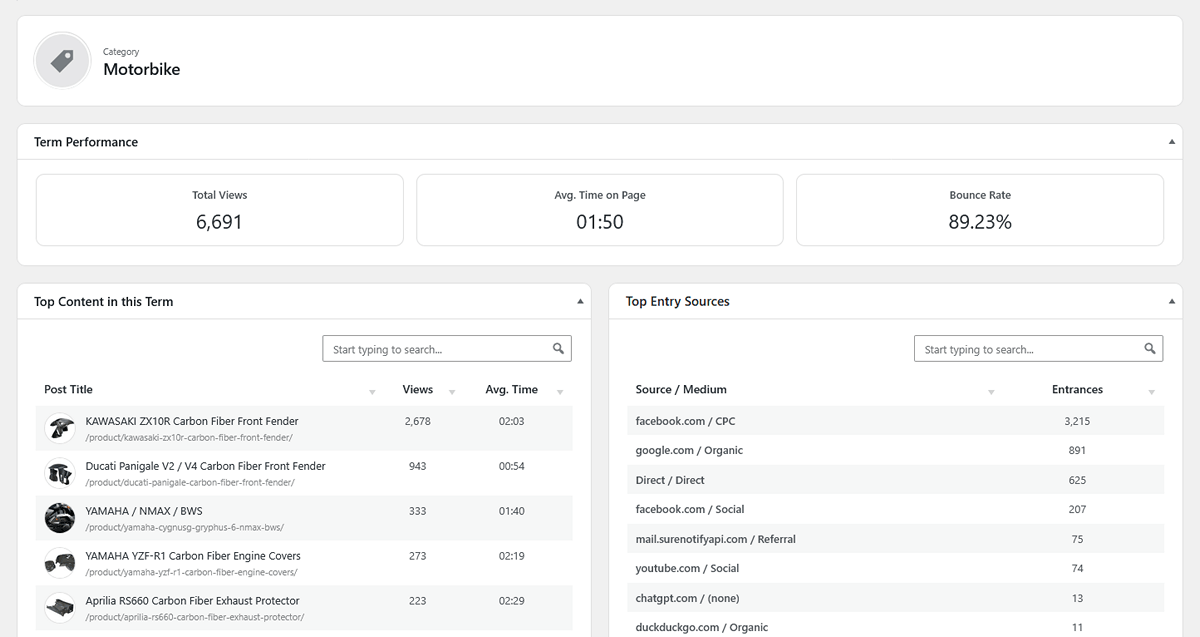Click the google.com / Organic source row
Screen dimensions: 1200x637
(896, 450)
